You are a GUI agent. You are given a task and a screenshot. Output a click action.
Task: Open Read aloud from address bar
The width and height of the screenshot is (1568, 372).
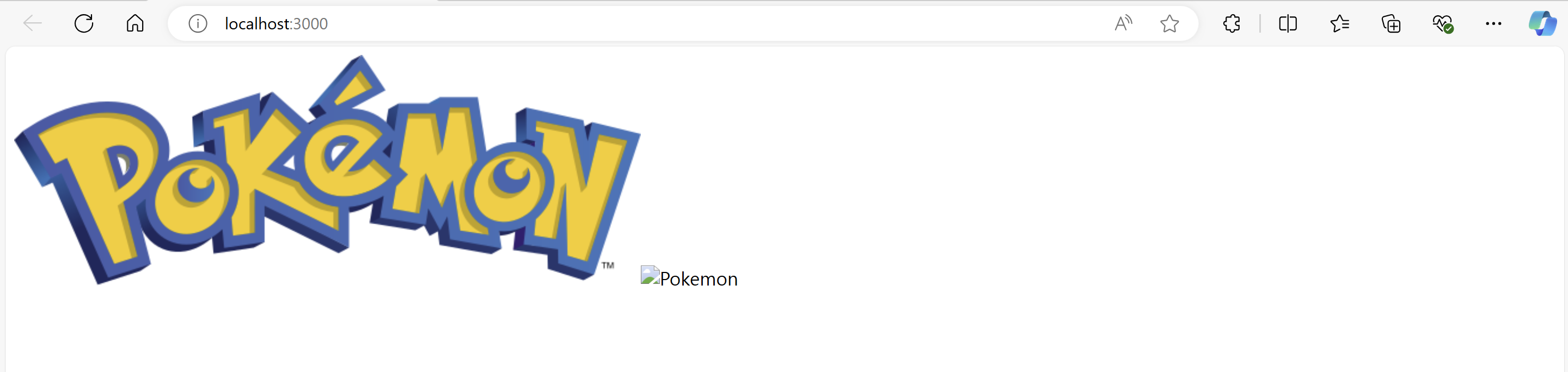tap(1123, 24)
